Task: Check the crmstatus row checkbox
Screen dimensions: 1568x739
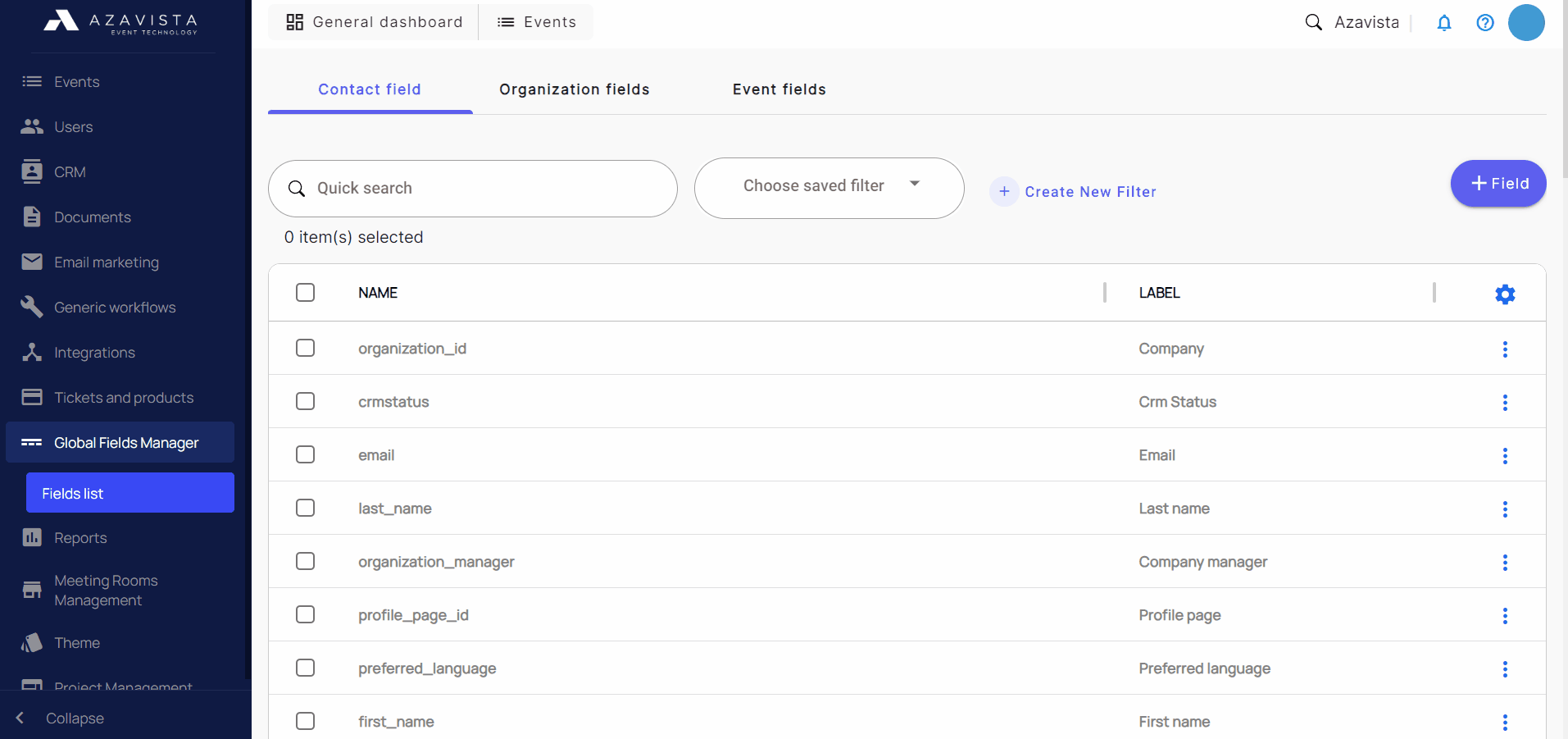Action: pos(305,401)
